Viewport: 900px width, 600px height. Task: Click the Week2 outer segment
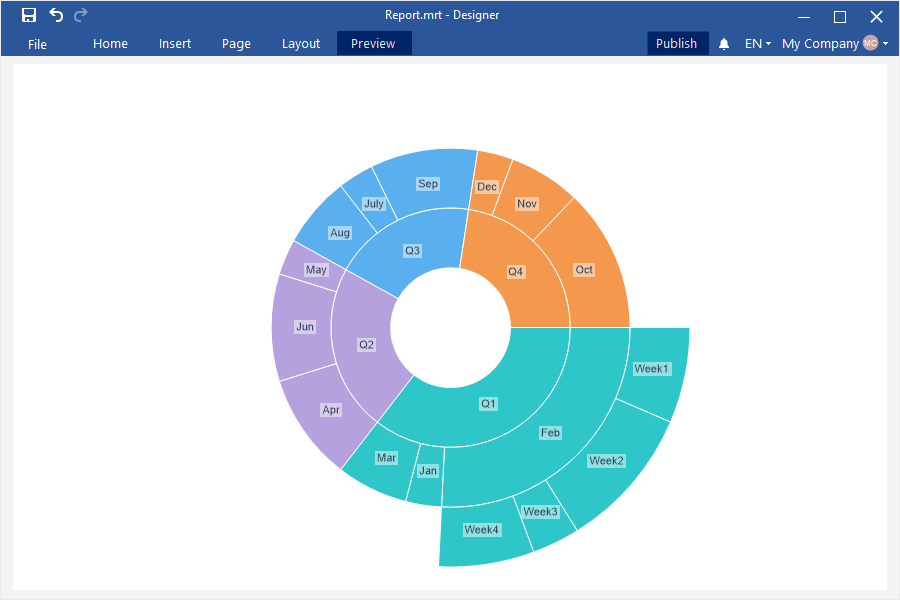607,460
